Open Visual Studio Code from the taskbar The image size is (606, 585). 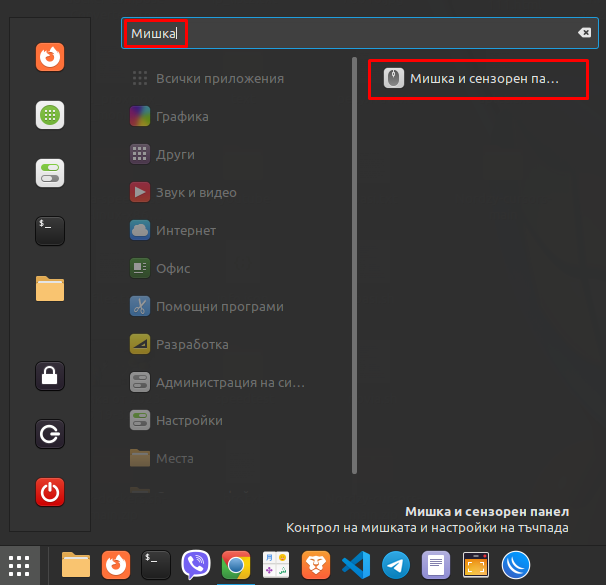point(356,565)
